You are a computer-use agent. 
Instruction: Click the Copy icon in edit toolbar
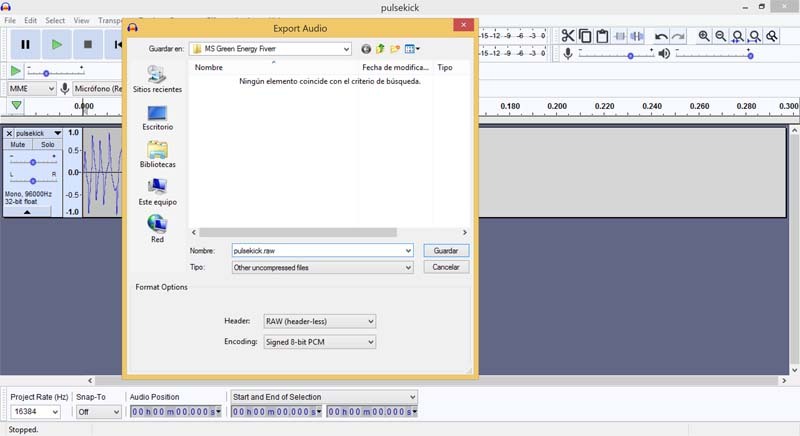[x=585, y=36]
